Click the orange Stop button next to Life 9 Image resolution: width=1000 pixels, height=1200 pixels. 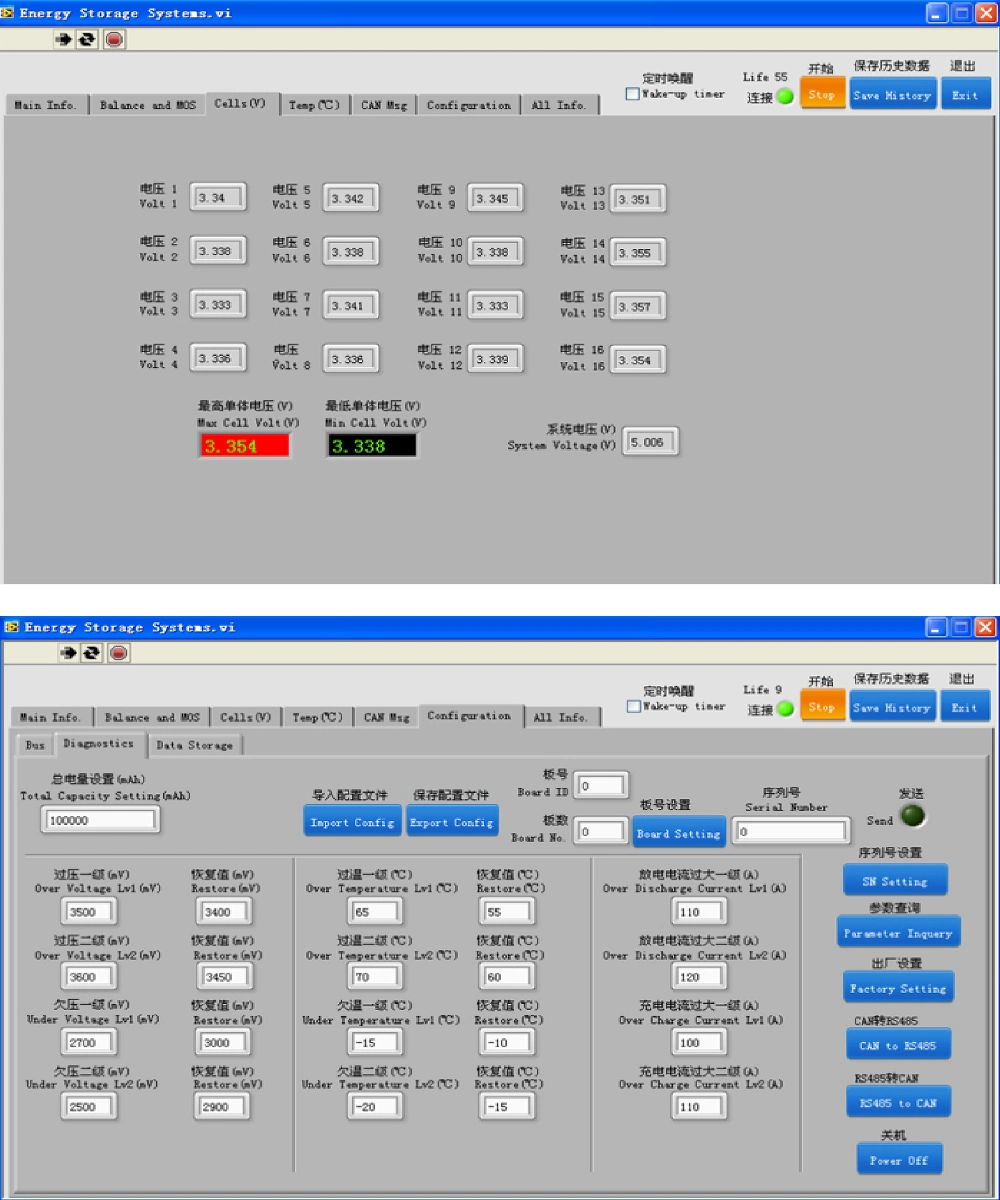click(x=822, y=707)
